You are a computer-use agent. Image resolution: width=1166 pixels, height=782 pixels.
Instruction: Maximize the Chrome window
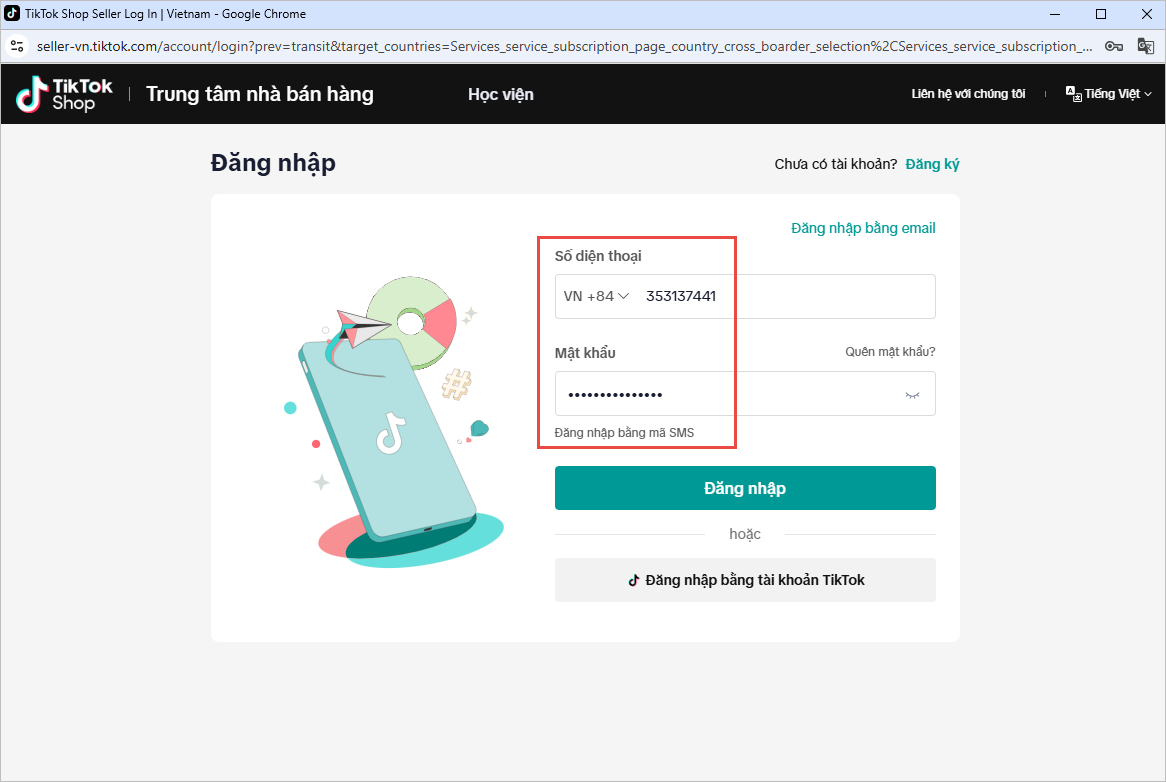[1101, 14]
